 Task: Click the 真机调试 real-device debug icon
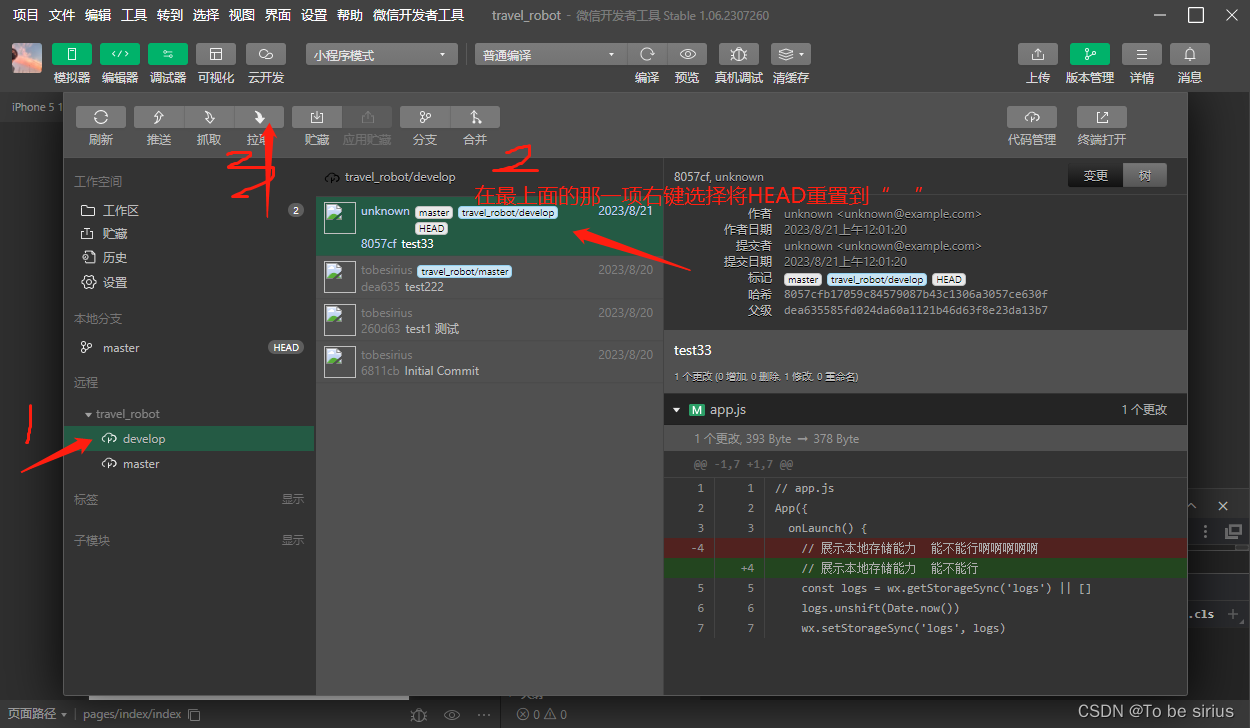click(x=738, y=54)
